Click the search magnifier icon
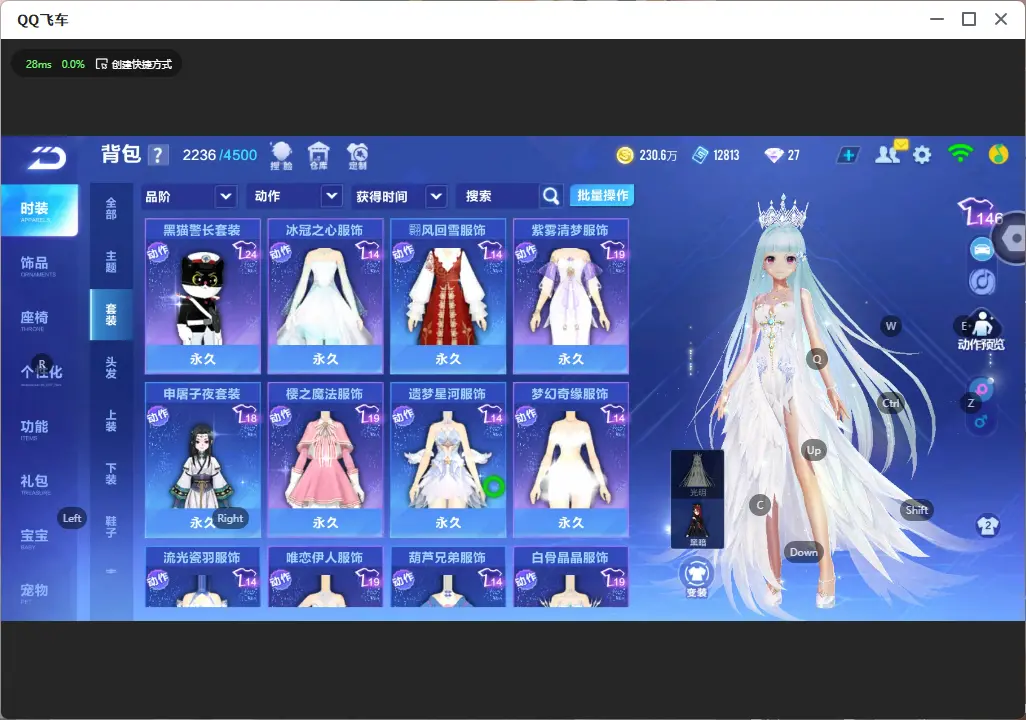This screenshot has width=1026, height=720. (x=551, y=196)
